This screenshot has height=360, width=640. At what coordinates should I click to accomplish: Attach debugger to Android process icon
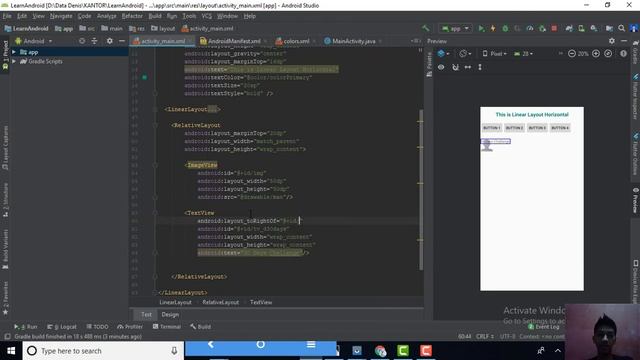[542, 28]
